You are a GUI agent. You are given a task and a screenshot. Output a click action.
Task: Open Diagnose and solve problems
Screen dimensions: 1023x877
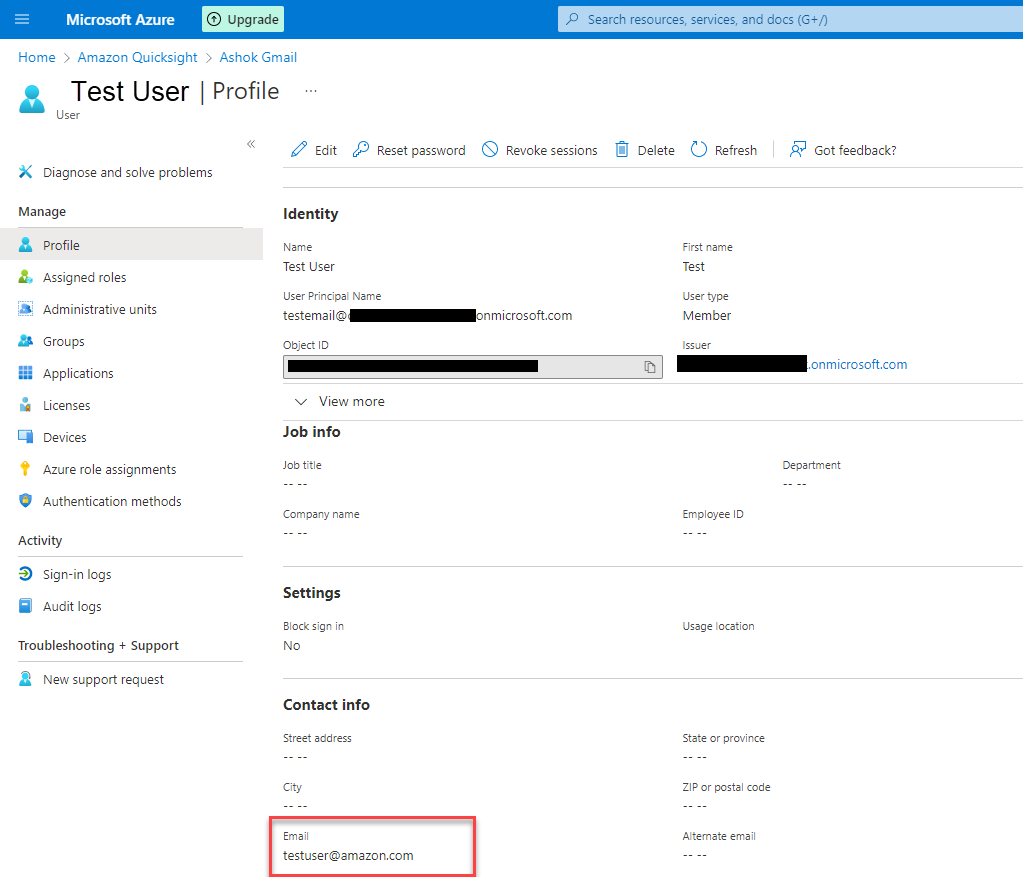coord(127,172)
